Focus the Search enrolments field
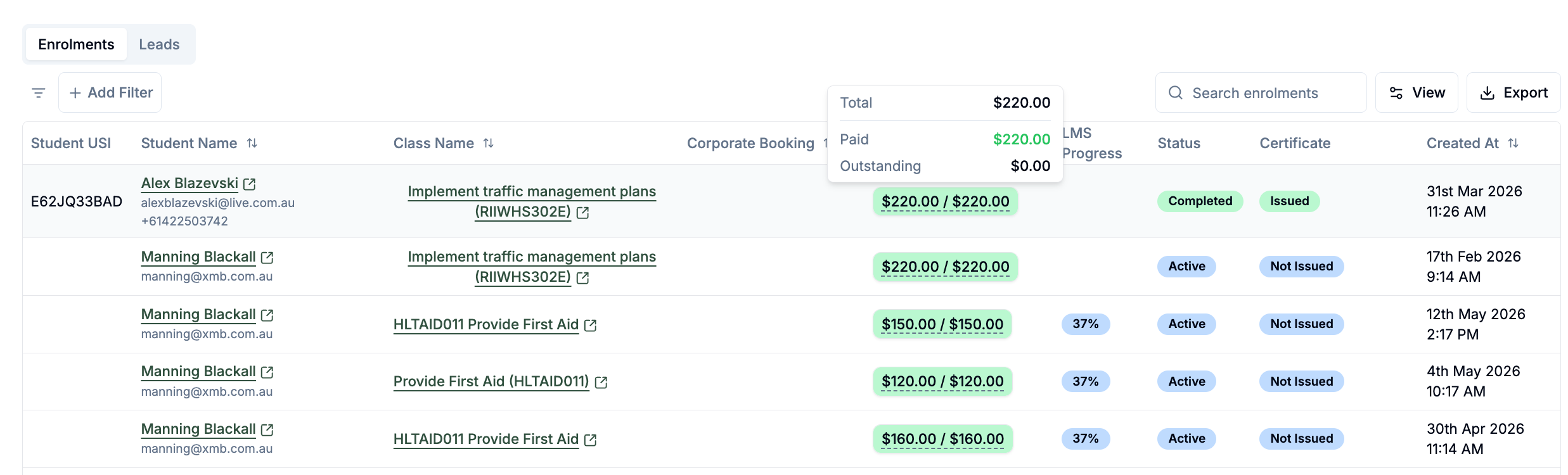1568x475 pixels. 1261,92
